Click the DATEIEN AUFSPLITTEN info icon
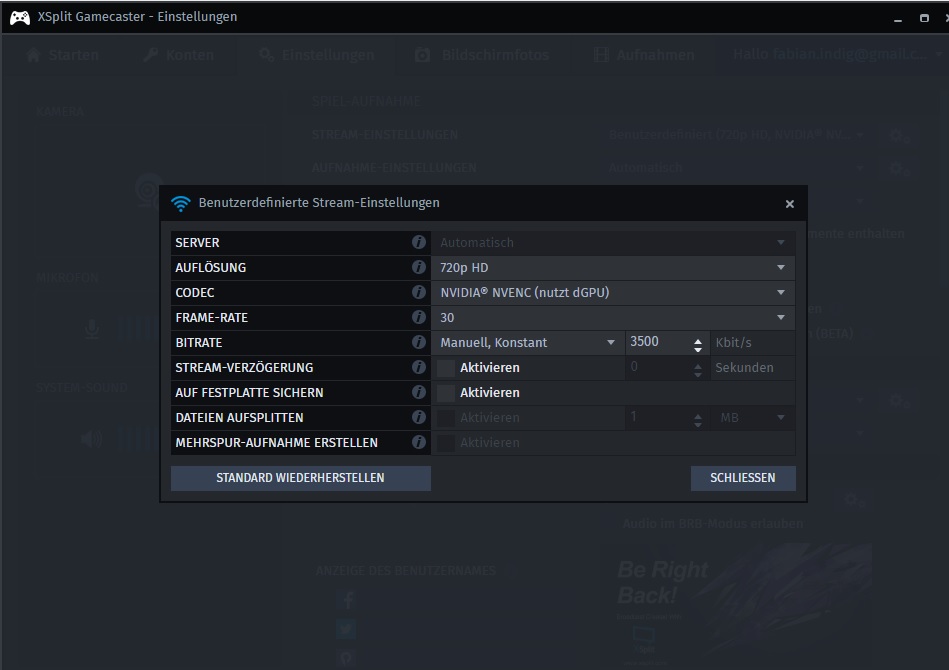 419,418
